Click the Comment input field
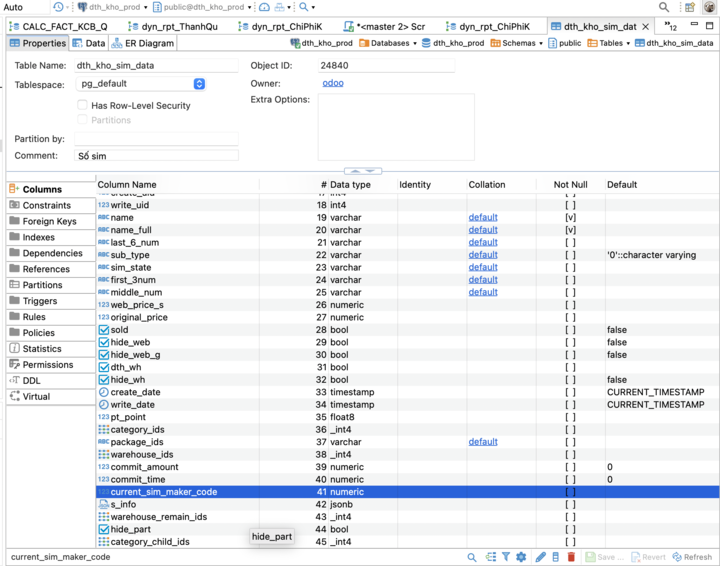Screen dimensions: 720x566 tap(156, 156)
